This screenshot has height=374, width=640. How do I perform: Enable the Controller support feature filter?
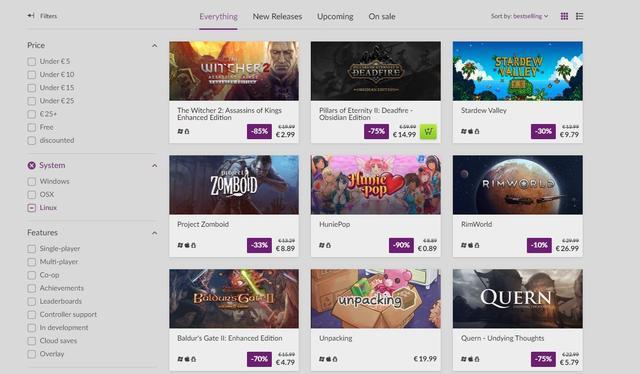point(31,315)
